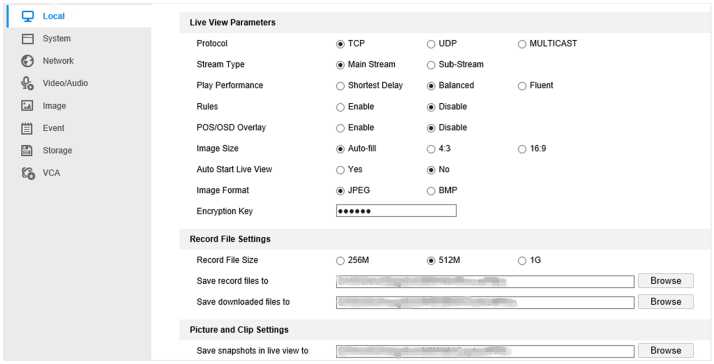The image size is (714, 364).
Task: Select the Storage disk icon
Action: pos(27,150)
